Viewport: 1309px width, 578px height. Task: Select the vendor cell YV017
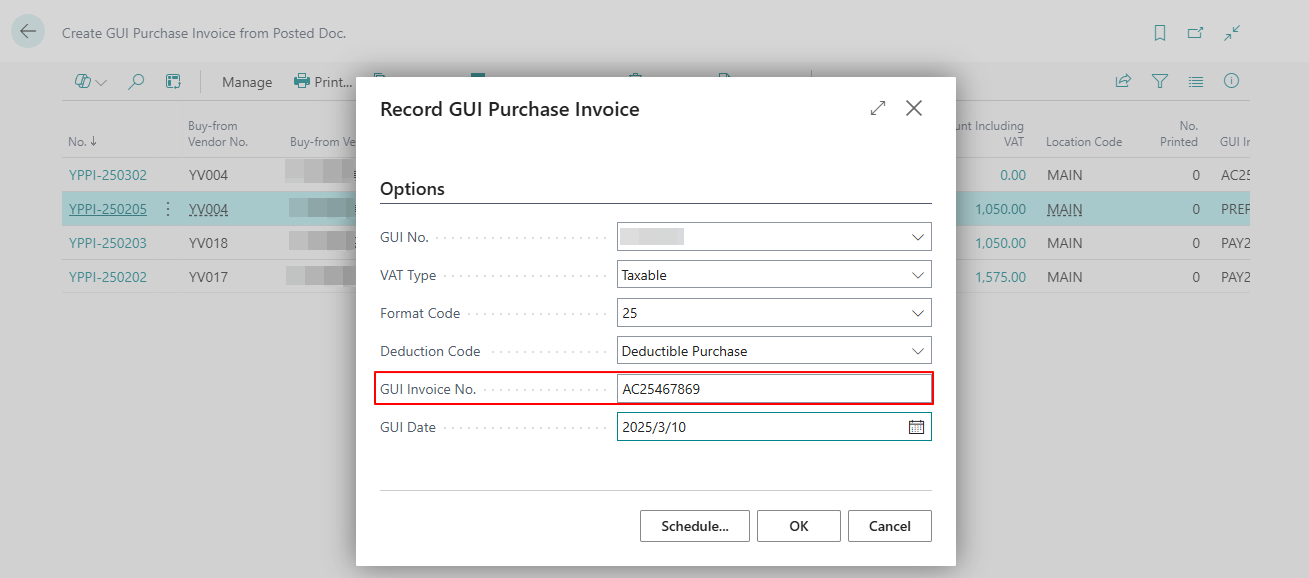[x=208, y=277]
